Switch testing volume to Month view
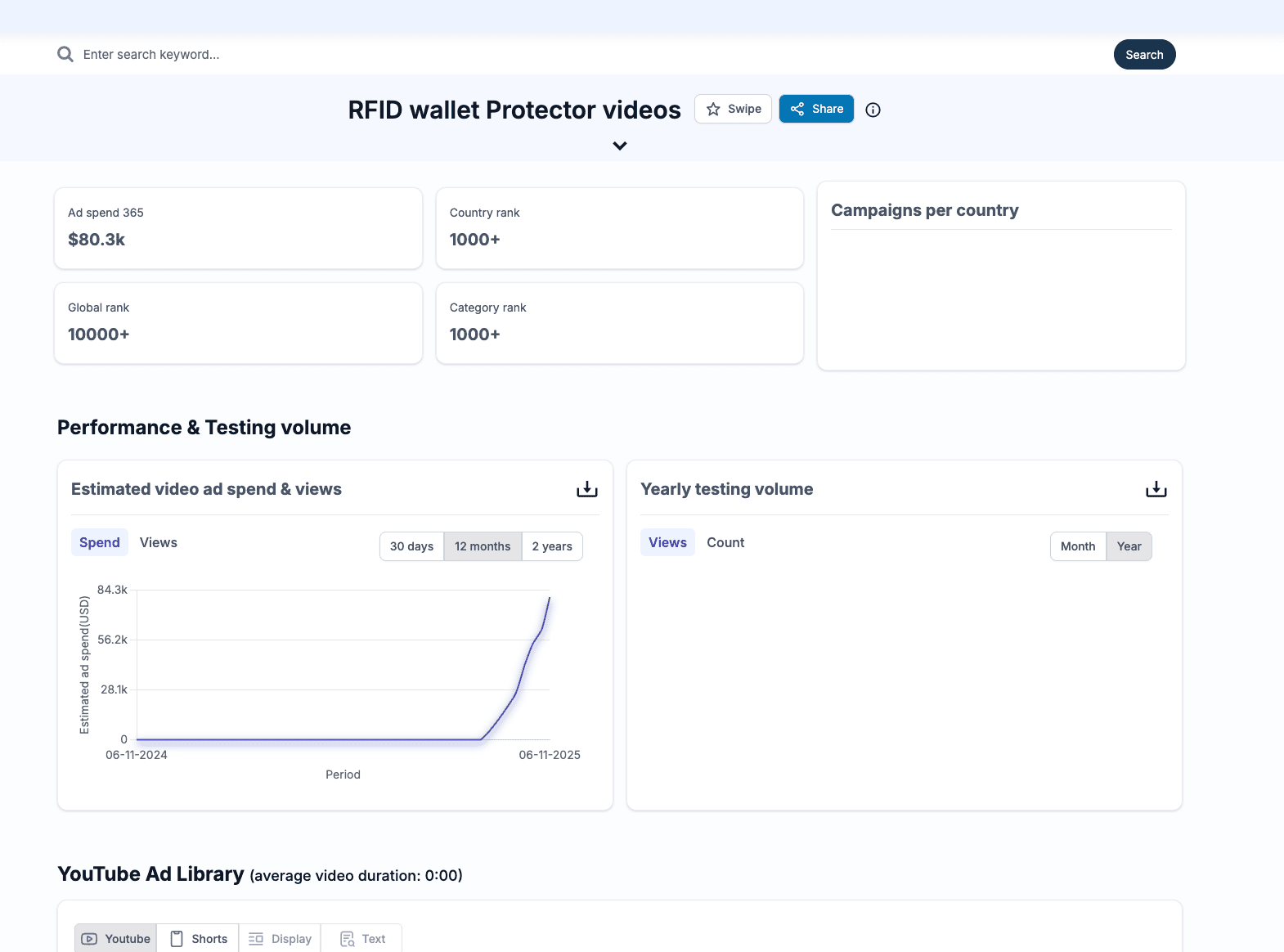Image resolution: width=1284 pixels, height=952 pixels. pos(1077,546)
